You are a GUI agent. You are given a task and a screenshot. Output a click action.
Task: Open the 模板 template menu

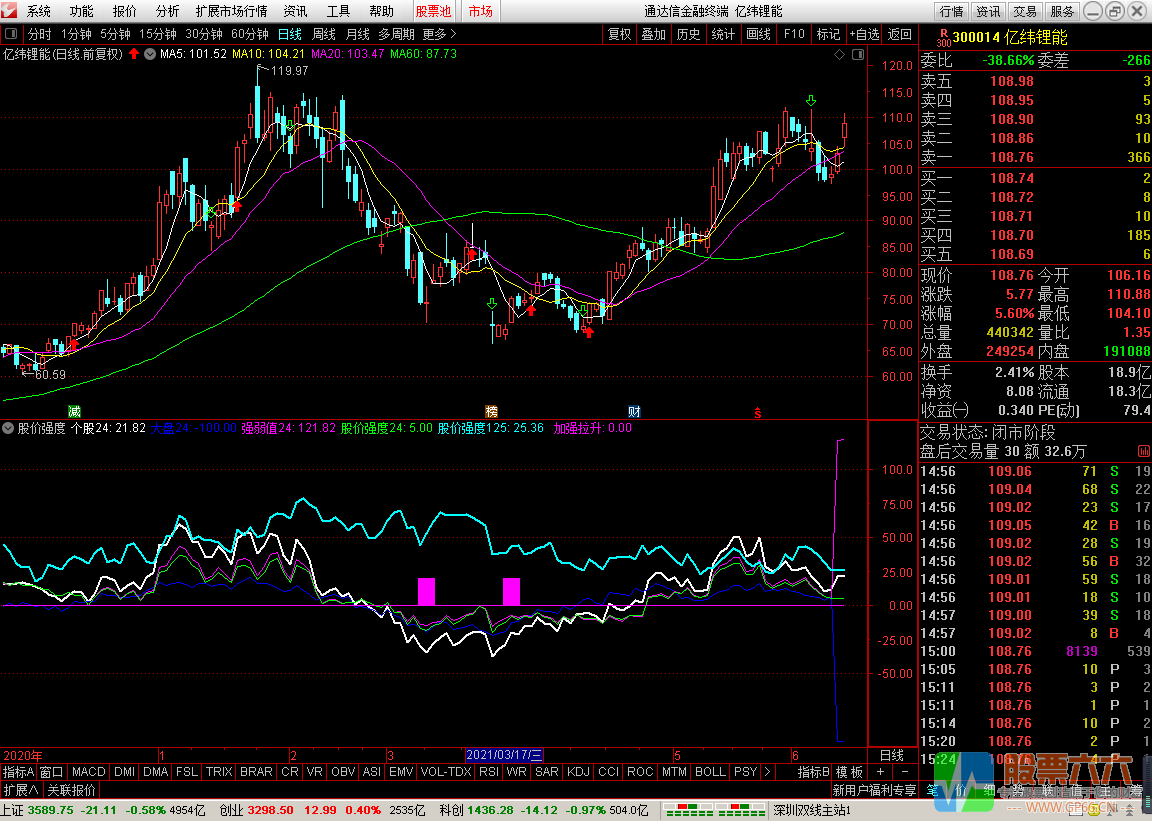tap(849, 771)
